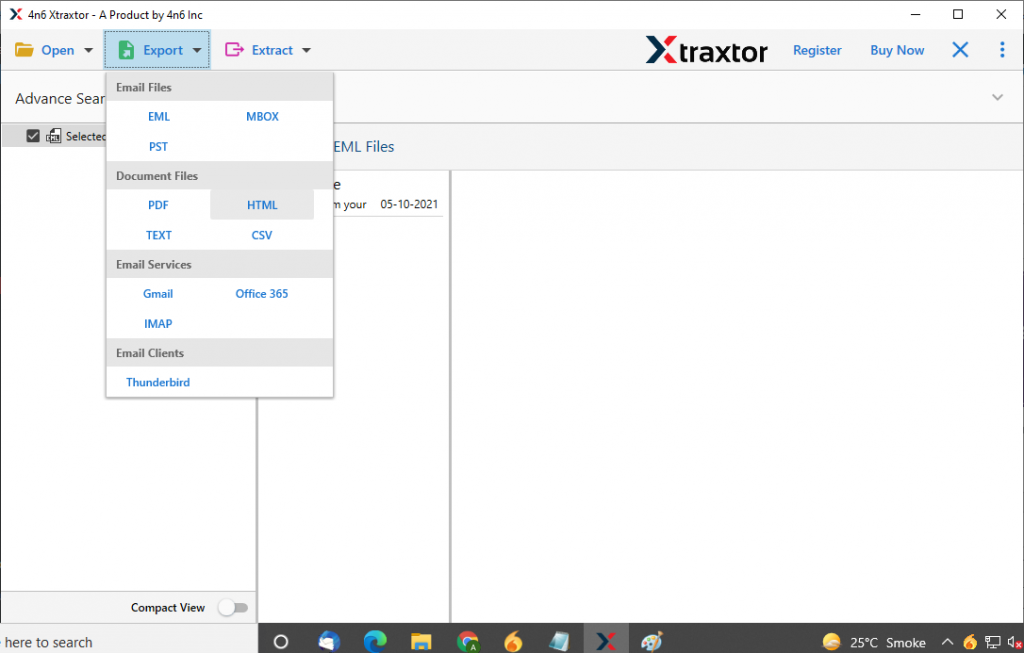This screenshot has width=1024, height=653.
Task: Select the yellow Open folder icon
Action: point(25,49)
